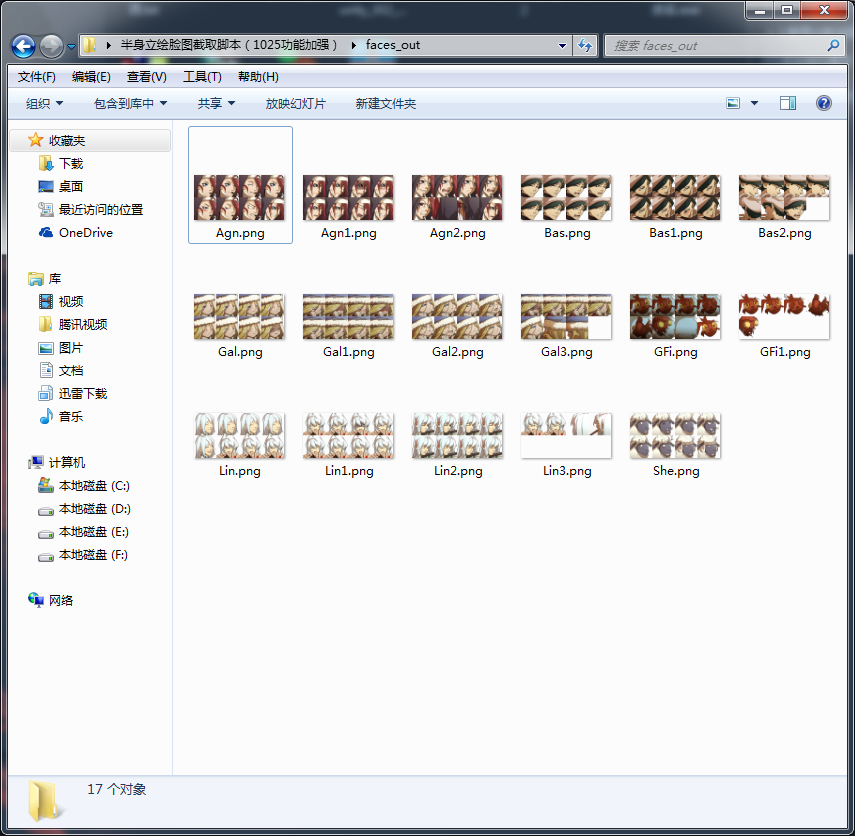Open the more view options arrow
855x836 pixels.
coord(754,103)
